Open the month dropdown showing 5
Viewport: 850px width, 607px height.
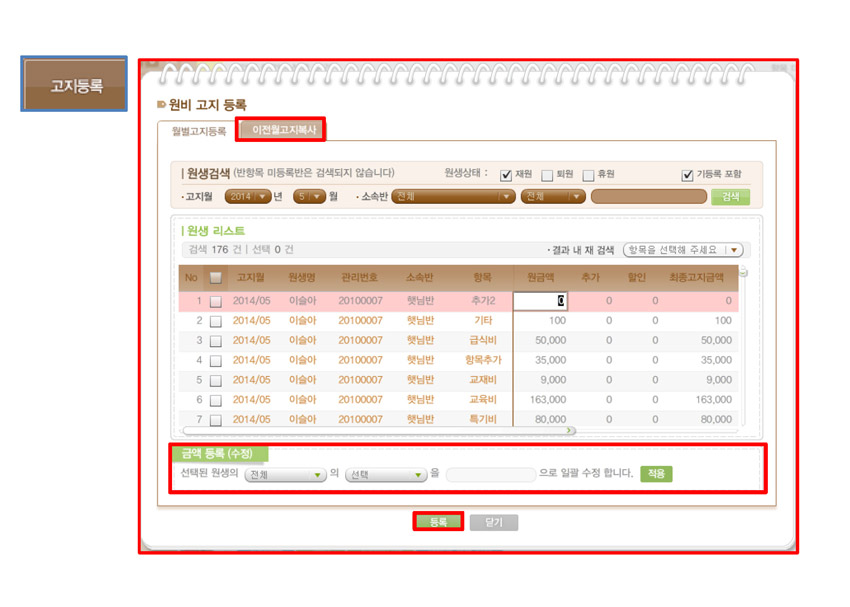pyautogui.click(x=308, y=197)
